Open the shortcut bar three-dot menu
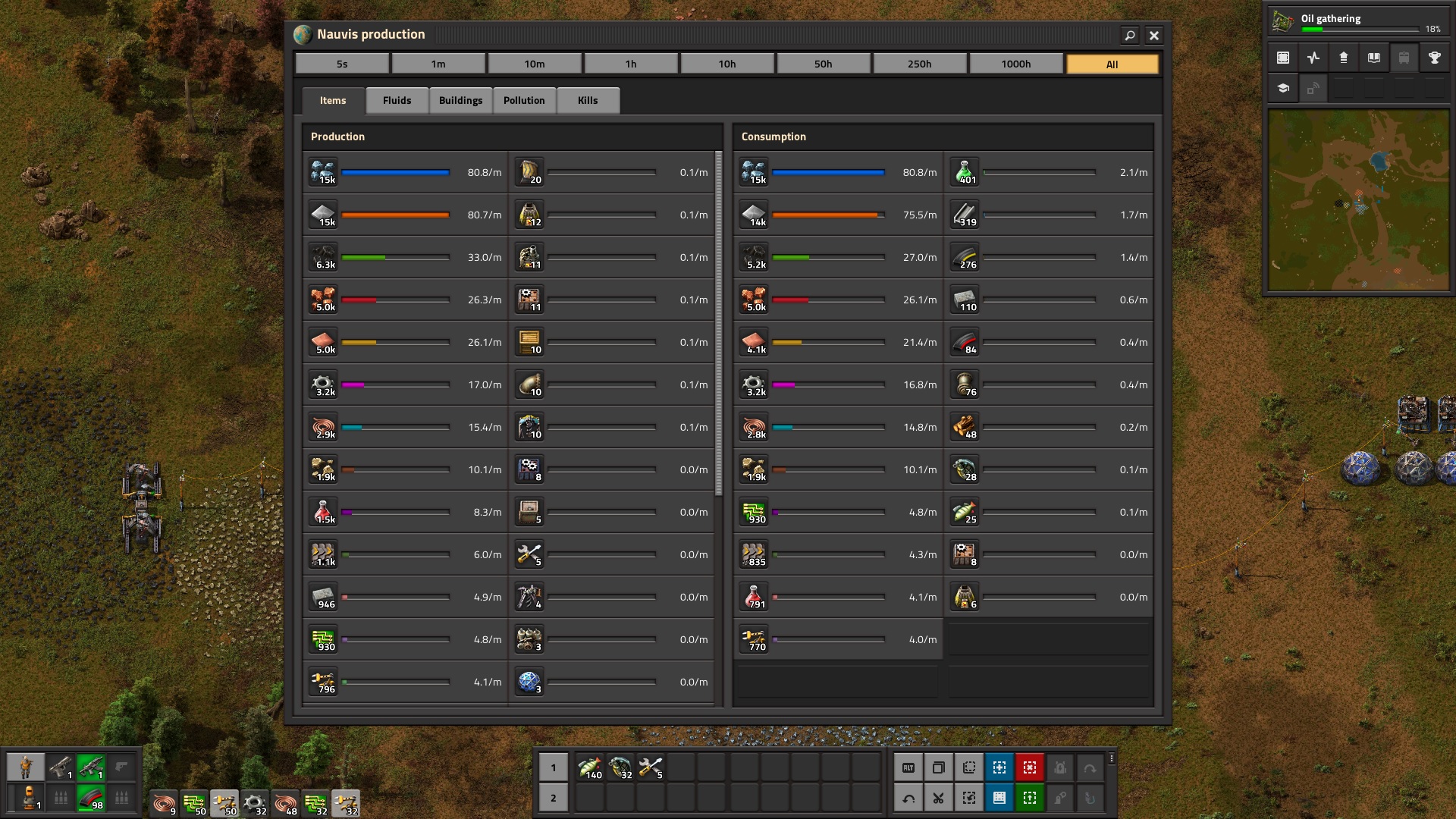Viewport: 1456px width, 819px height. [x=1112, y=758]
